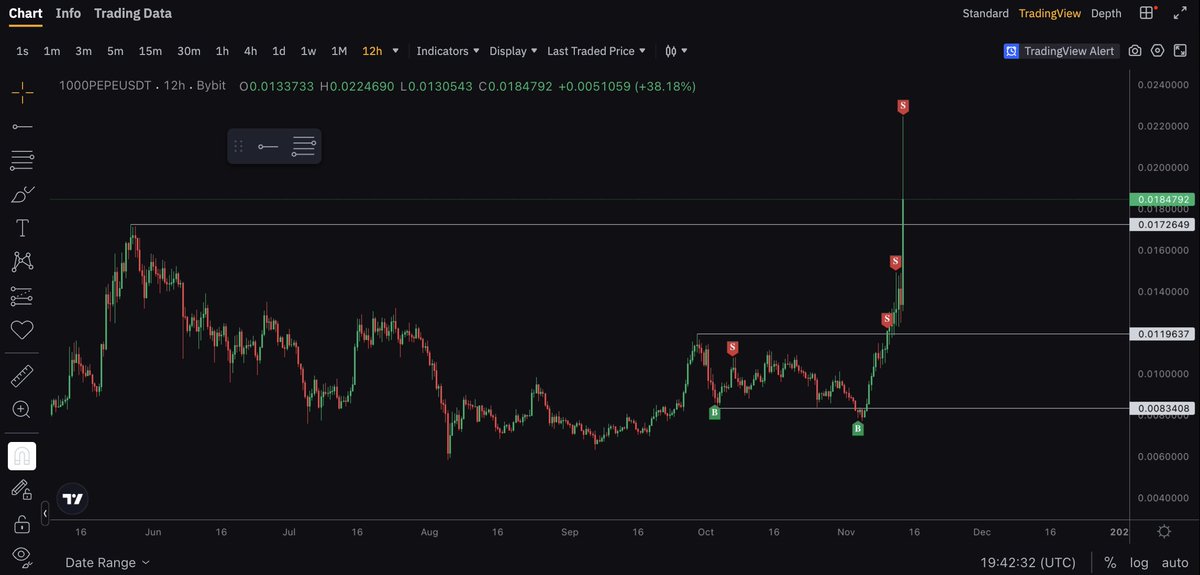Click the TradingView logo badge

(x=73, y=498)
